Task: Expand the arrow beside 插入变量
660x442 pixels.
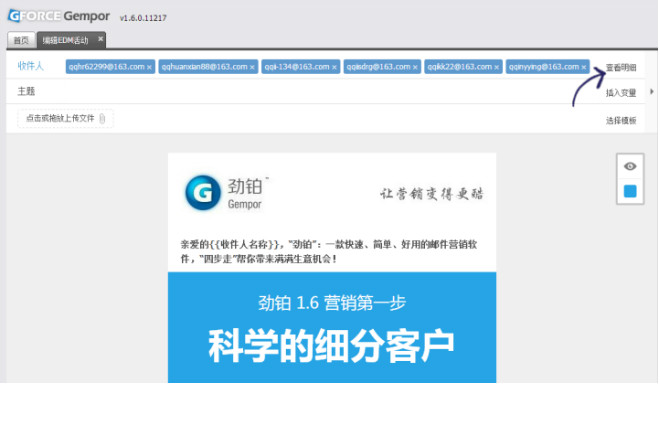Action: pyautogui.click(x=652, y=91)
